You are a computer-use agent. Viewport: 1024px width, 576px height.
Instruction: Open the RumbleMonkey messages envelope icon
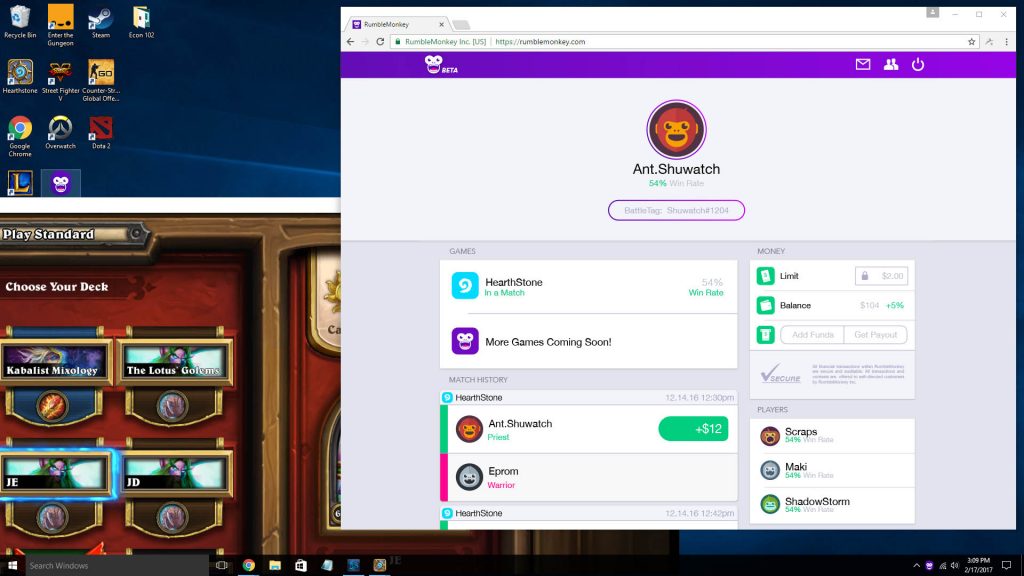(x=863, y=64)
